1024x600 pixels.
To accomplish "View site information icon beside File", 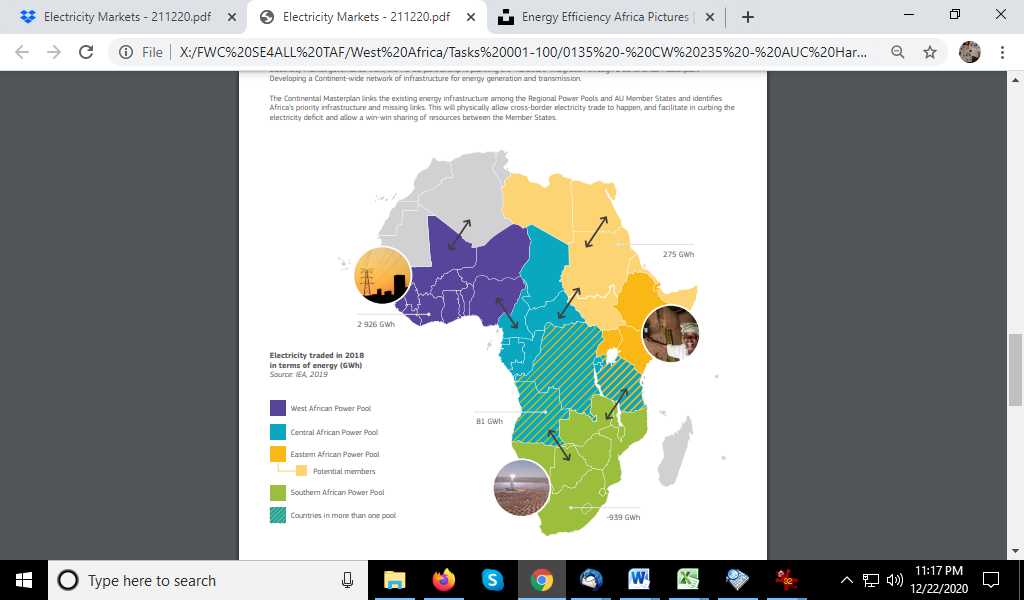I will tap(126, 52).
